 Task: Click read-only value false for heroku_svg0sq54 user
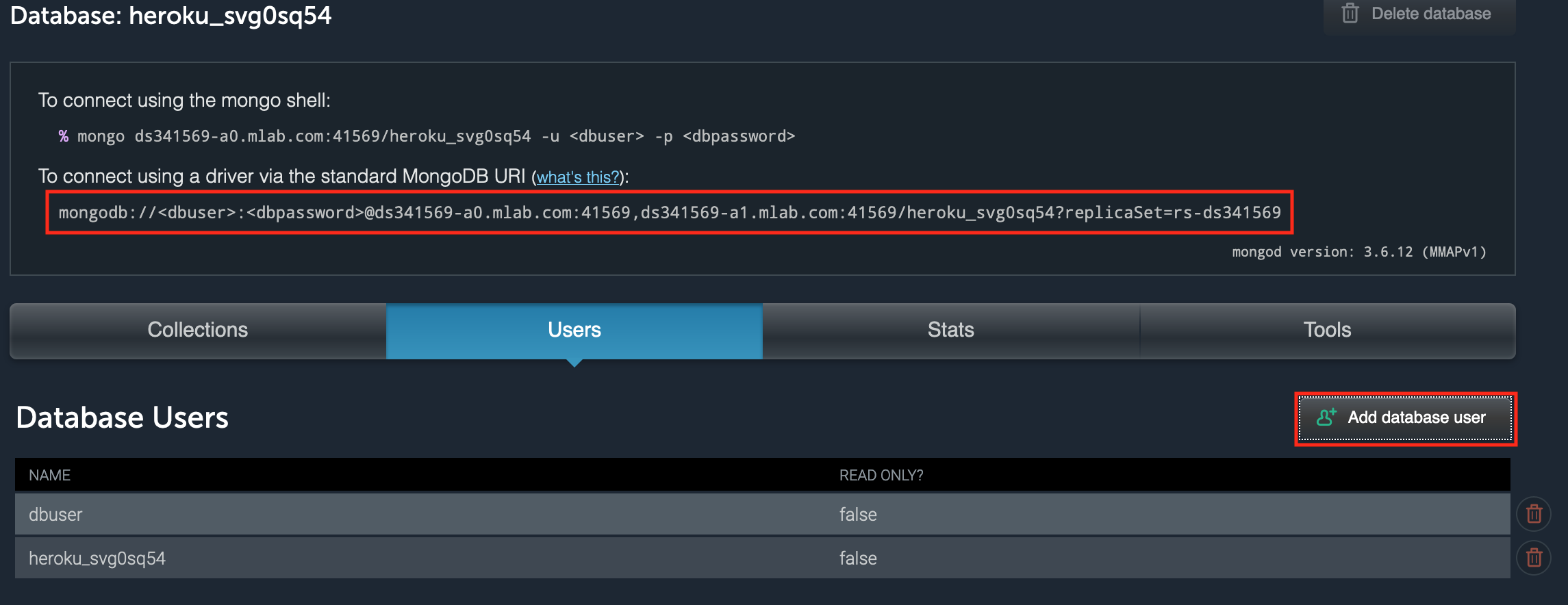tap(858, 558)
